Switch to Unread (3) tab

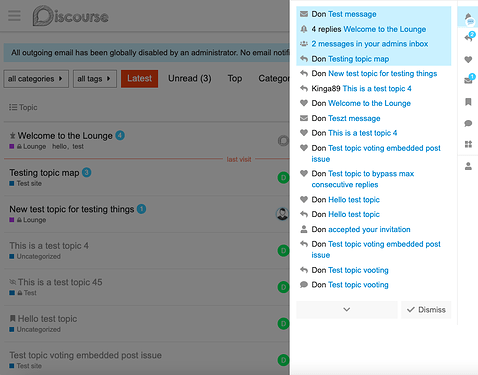click(x=190, y=79)
